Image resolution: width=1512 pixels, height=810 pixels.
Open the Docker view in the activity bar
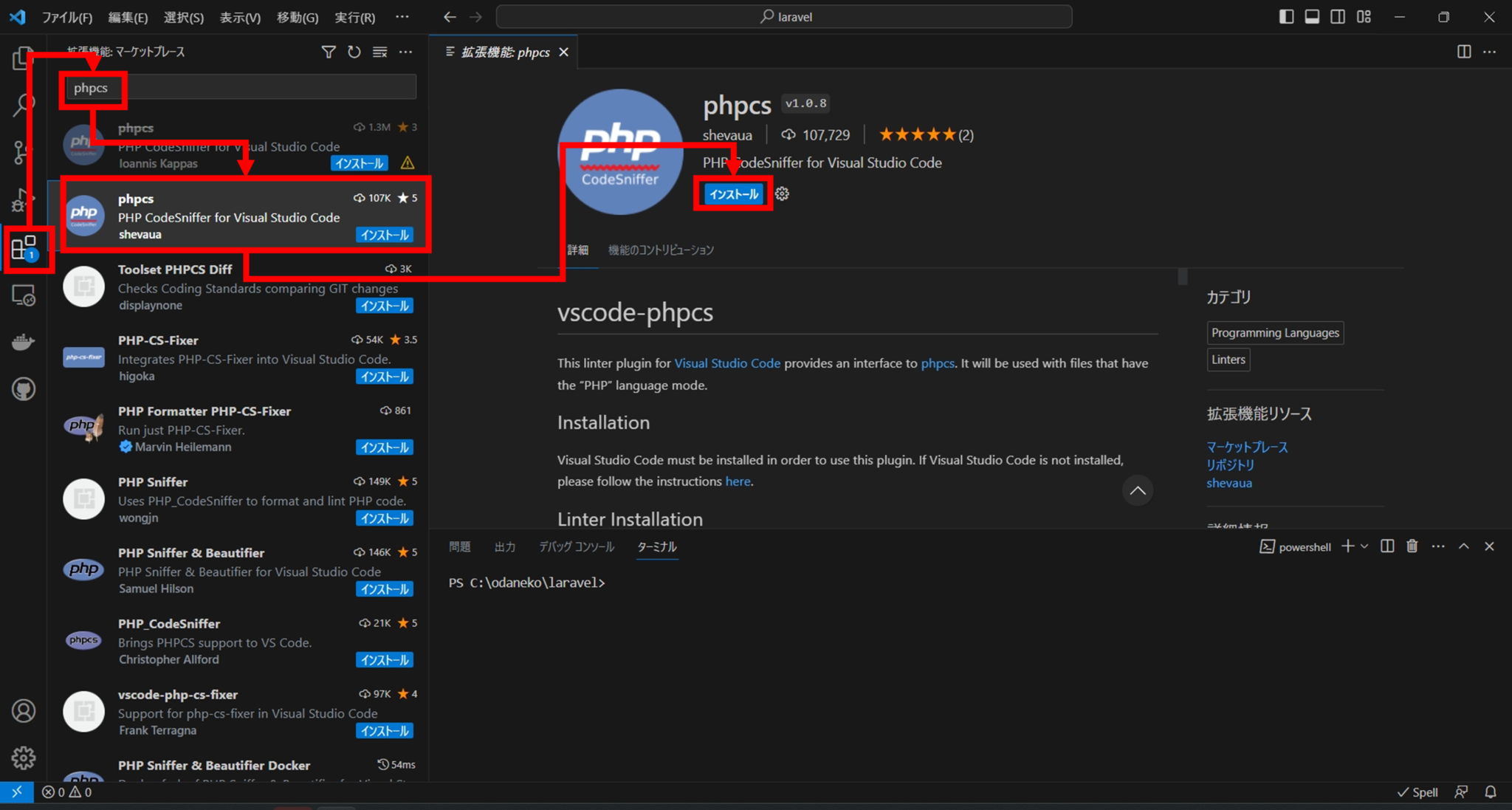click(x=23, y=341)
